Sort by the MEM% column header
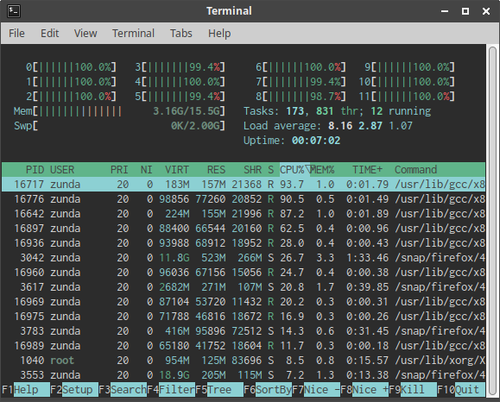This screenshot has width=500, height=402. coord(322,170)
